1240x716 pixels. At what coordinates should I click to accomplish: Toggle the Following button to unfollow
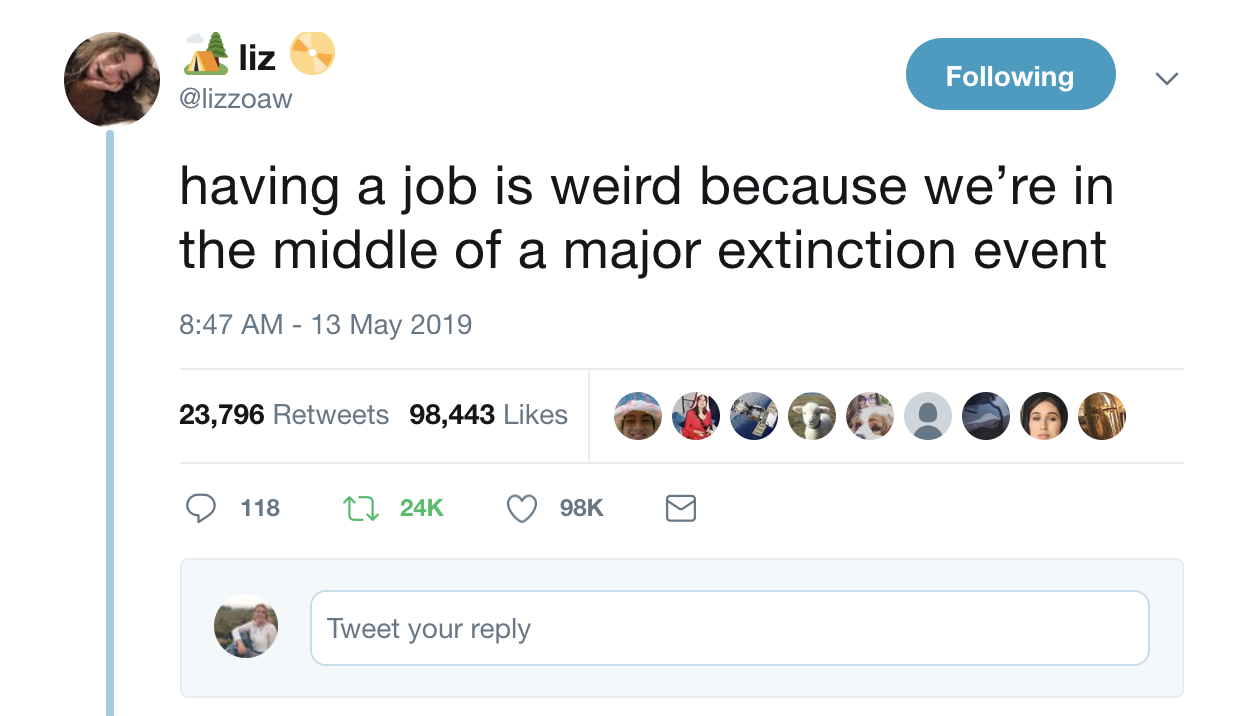point(1009,75)
